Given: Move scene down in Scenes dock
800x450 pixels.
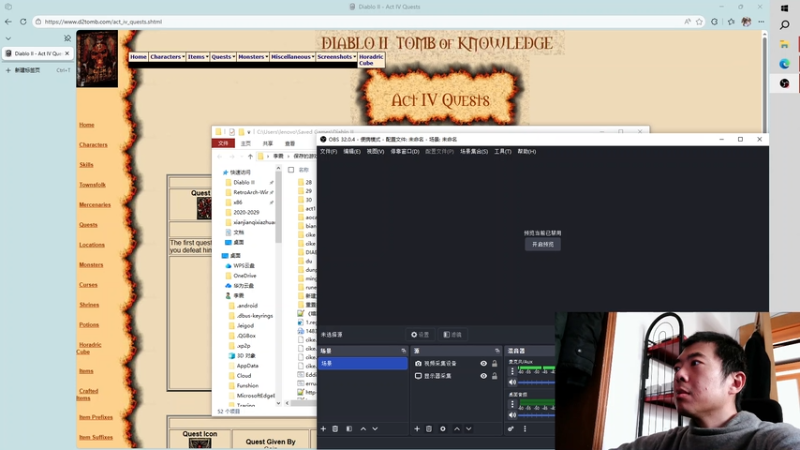Looking at the screenshot, I should tap(375, 429).
